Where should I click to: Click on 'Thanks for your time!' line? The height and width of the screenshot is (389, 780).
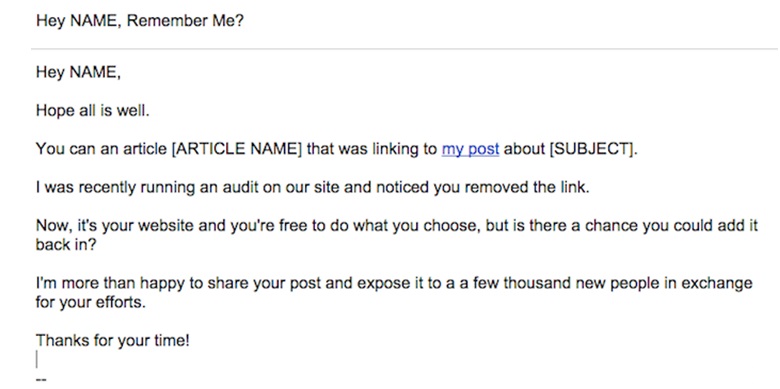[x=112, y=341]
